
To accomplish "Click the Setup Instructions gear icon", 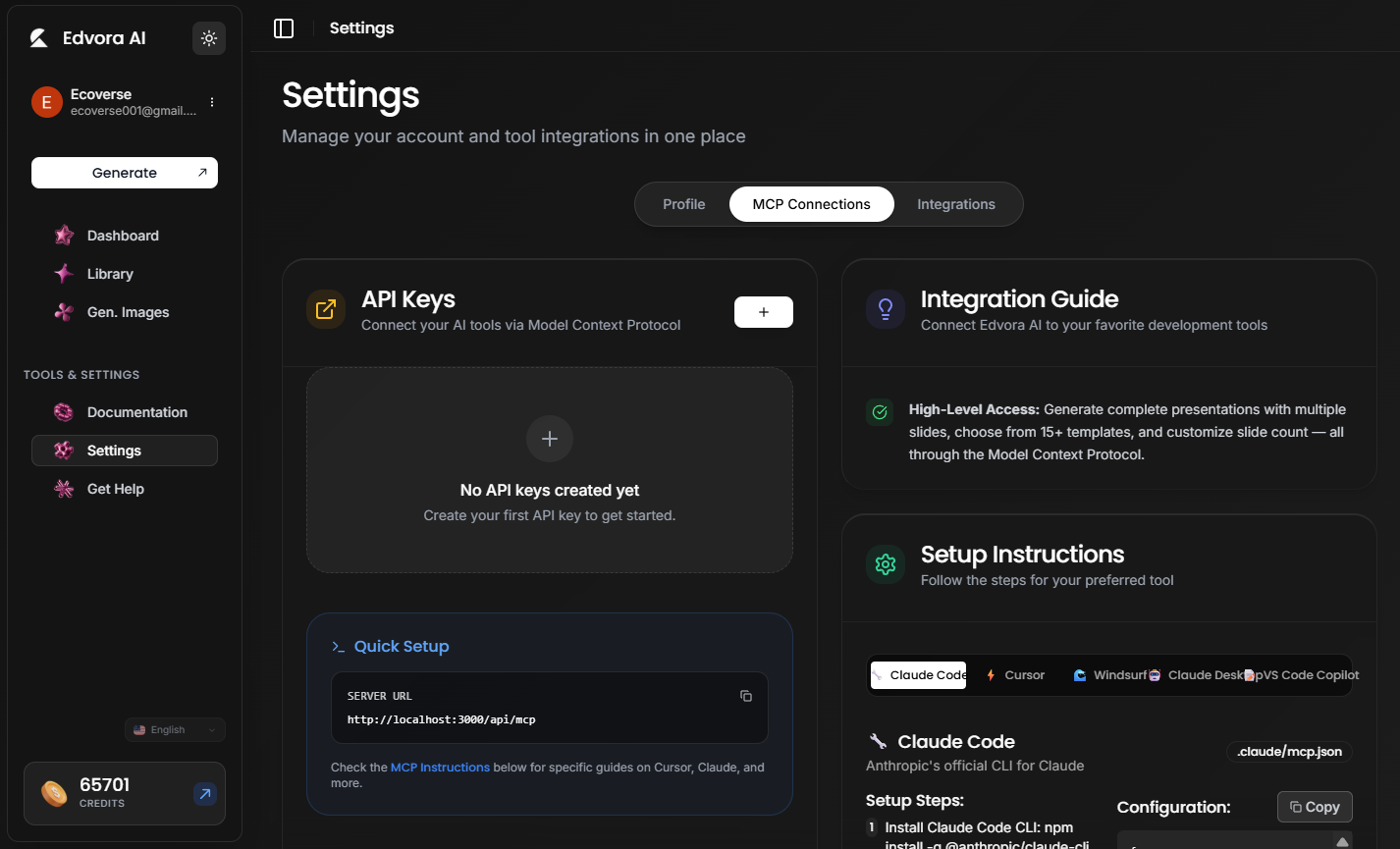I will [x=886, y=564].
